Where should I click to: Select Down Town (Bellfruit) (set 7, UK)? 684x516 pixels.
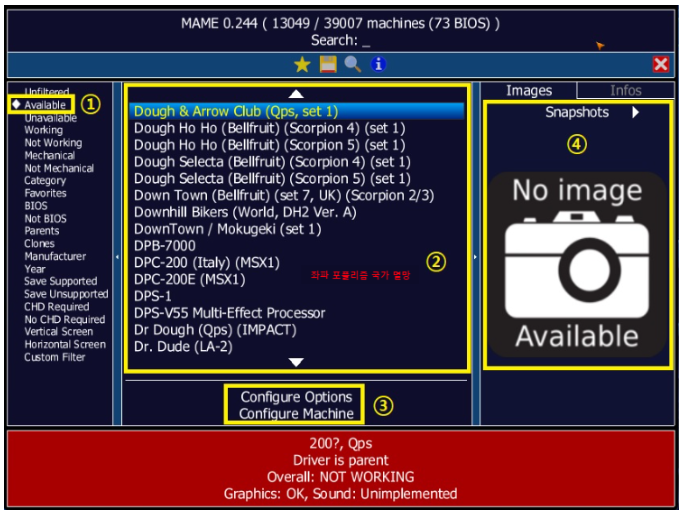296,195
